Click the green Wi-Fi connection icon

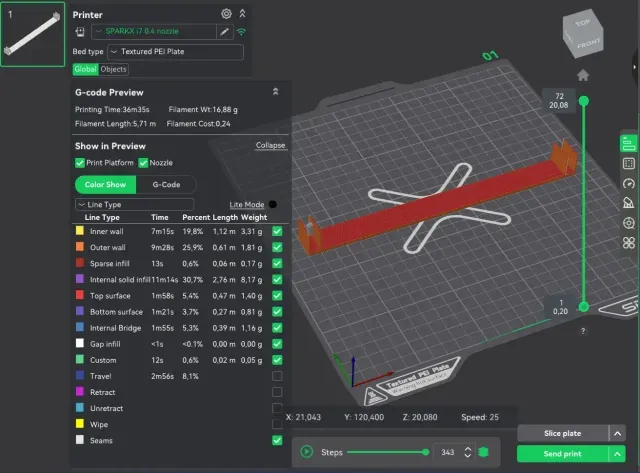242,31
